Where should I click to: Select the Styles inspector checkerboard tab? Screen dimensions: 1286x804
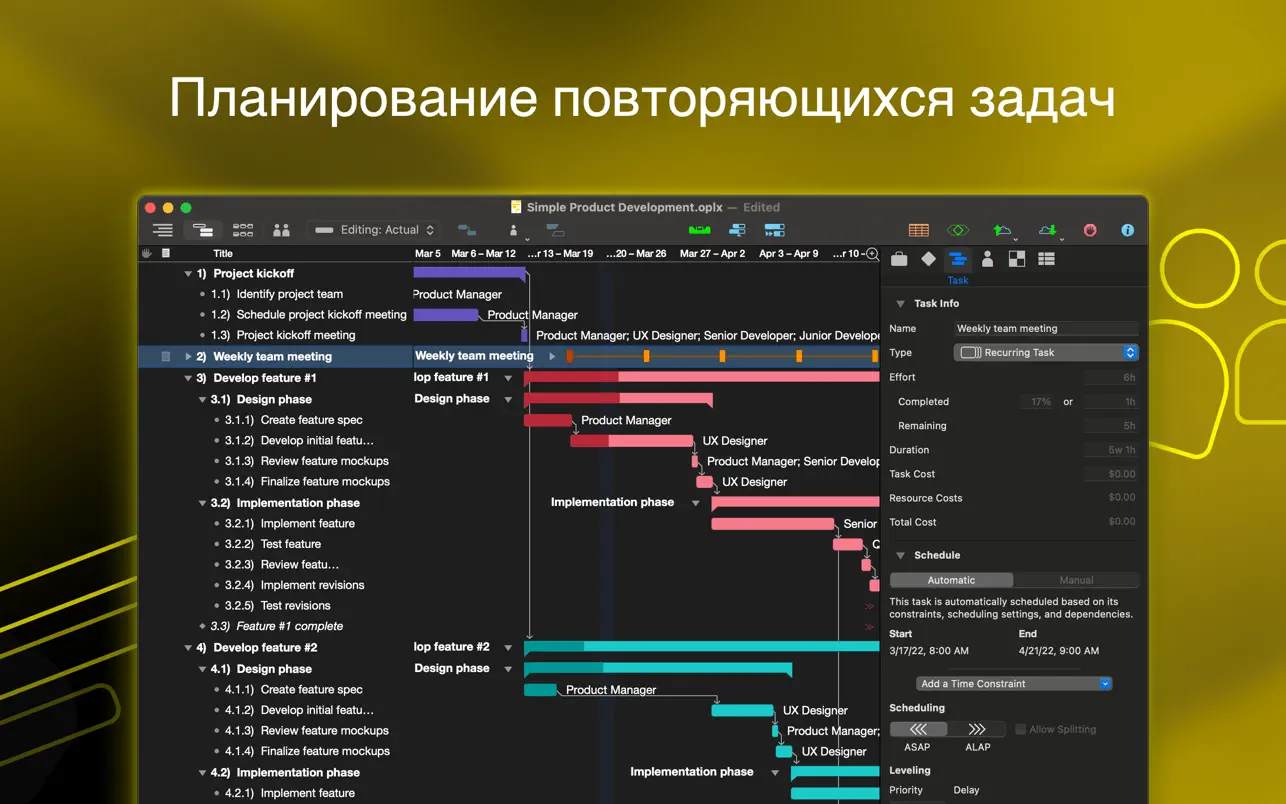point(1016,260)
